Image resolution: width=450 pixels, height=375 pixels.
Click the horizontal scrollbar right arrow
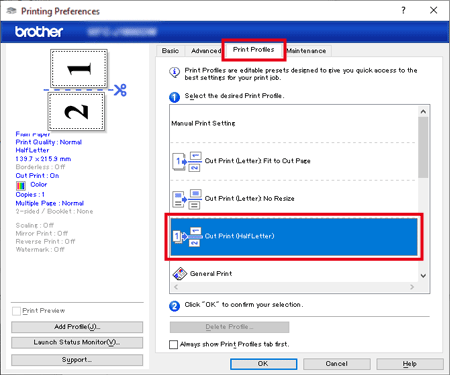click(x=412, y=287)
